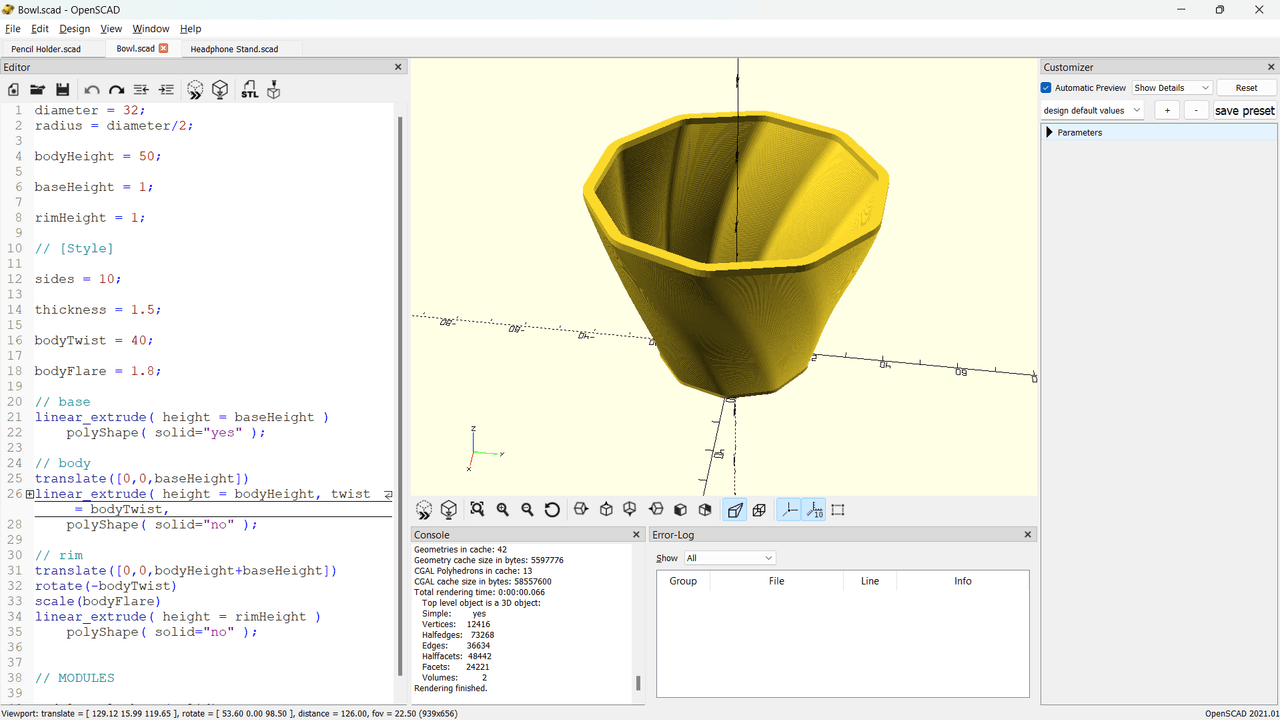Click the Render icon in the editor toolbar
The height and width of the screenshot is (720, 1280).
(220, 90)
